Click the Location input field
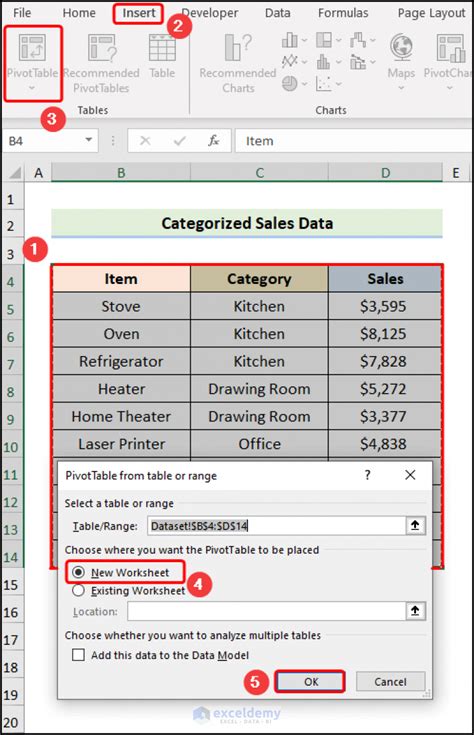 click(x=266, y=611)
